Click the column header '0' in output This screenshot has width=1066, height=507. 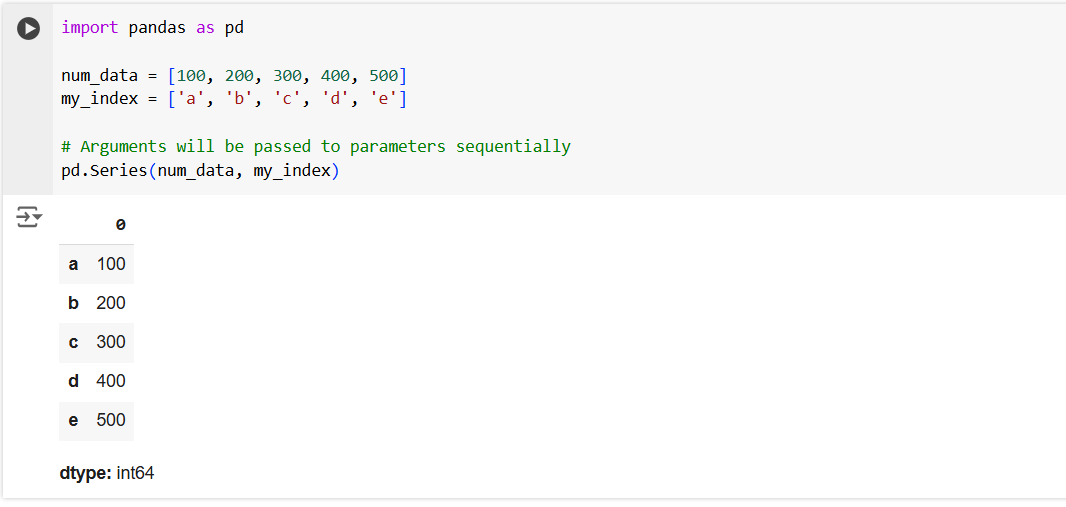click(x=121, y=225)
